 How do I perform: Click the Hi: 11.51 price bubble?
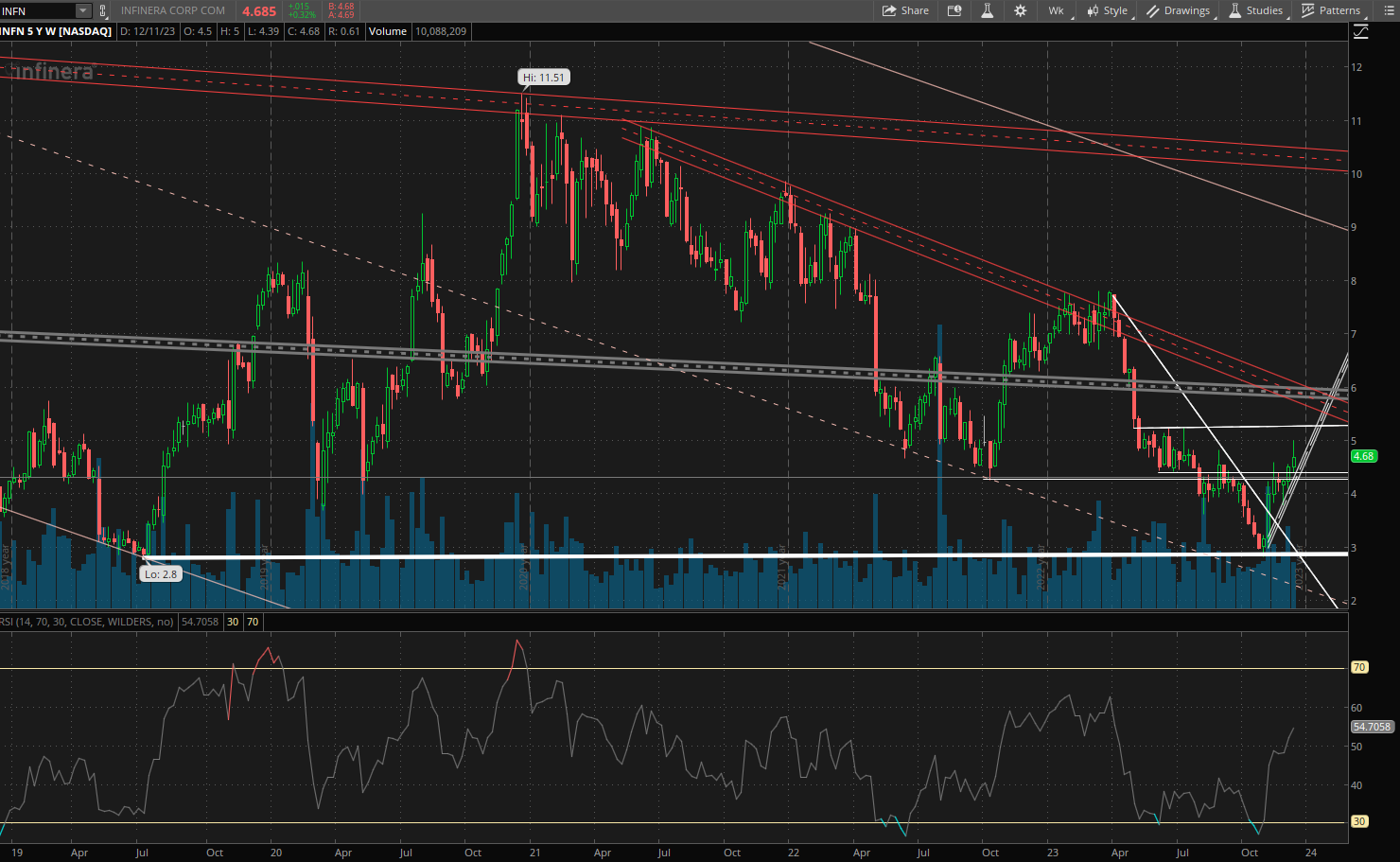(544, 78)
